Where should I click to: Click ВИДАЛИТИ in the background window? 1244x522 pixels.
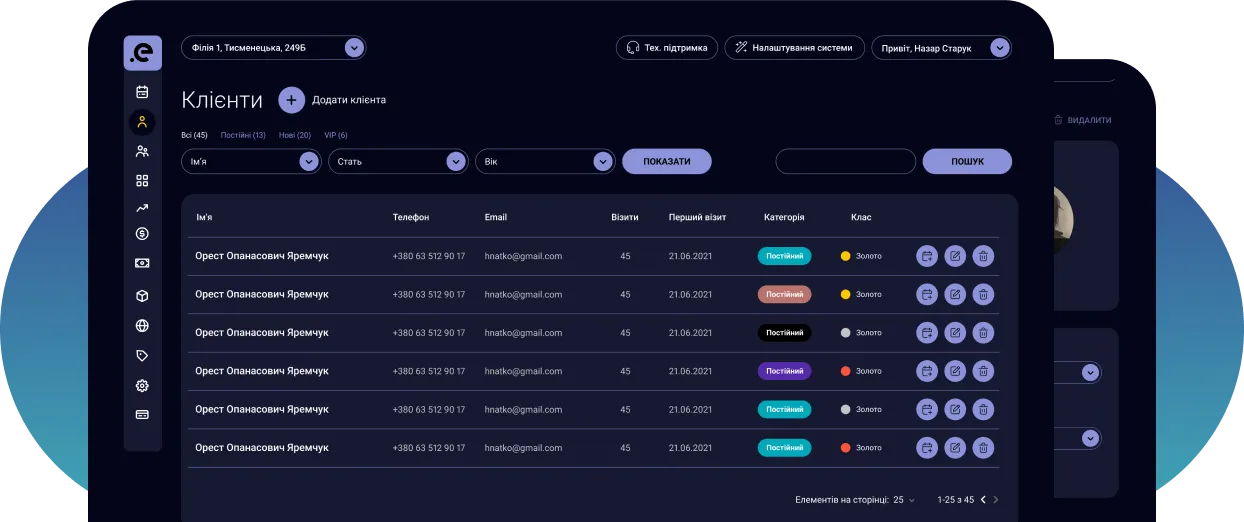[x=1083, y=120]
